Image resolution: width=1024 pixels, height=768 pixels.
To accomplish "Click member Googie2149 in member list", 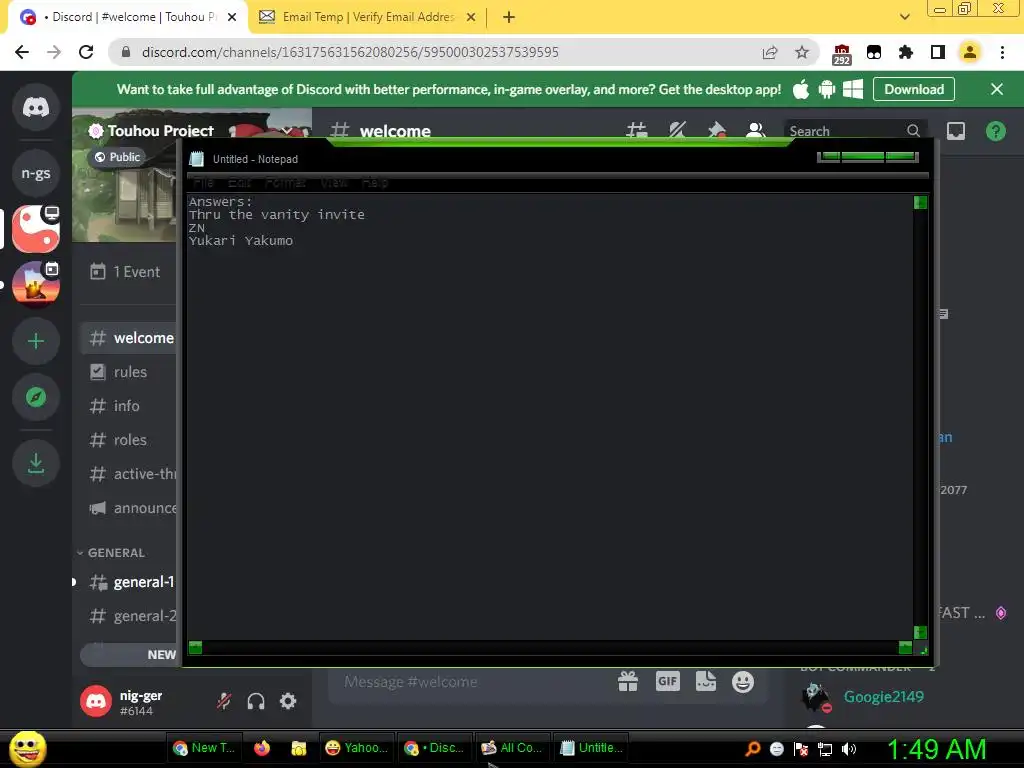I will (884, 697).
